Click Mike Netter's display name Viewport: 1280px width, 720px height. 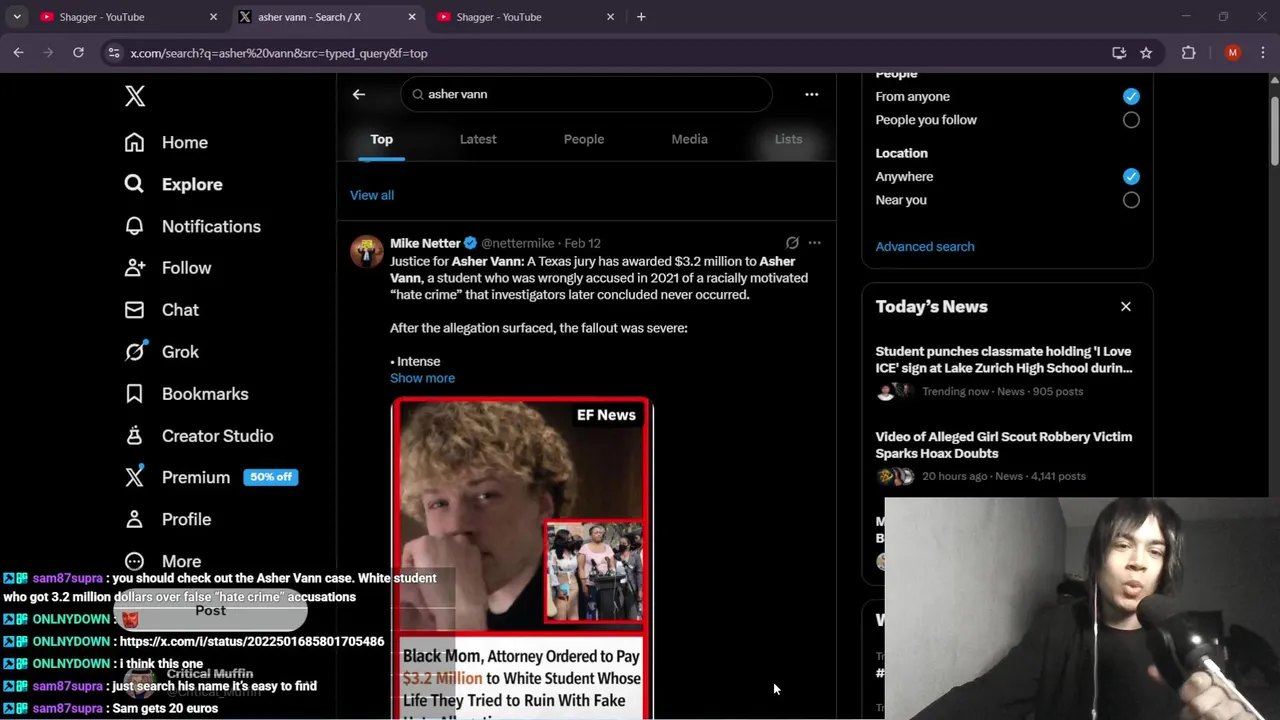(425, 243)
